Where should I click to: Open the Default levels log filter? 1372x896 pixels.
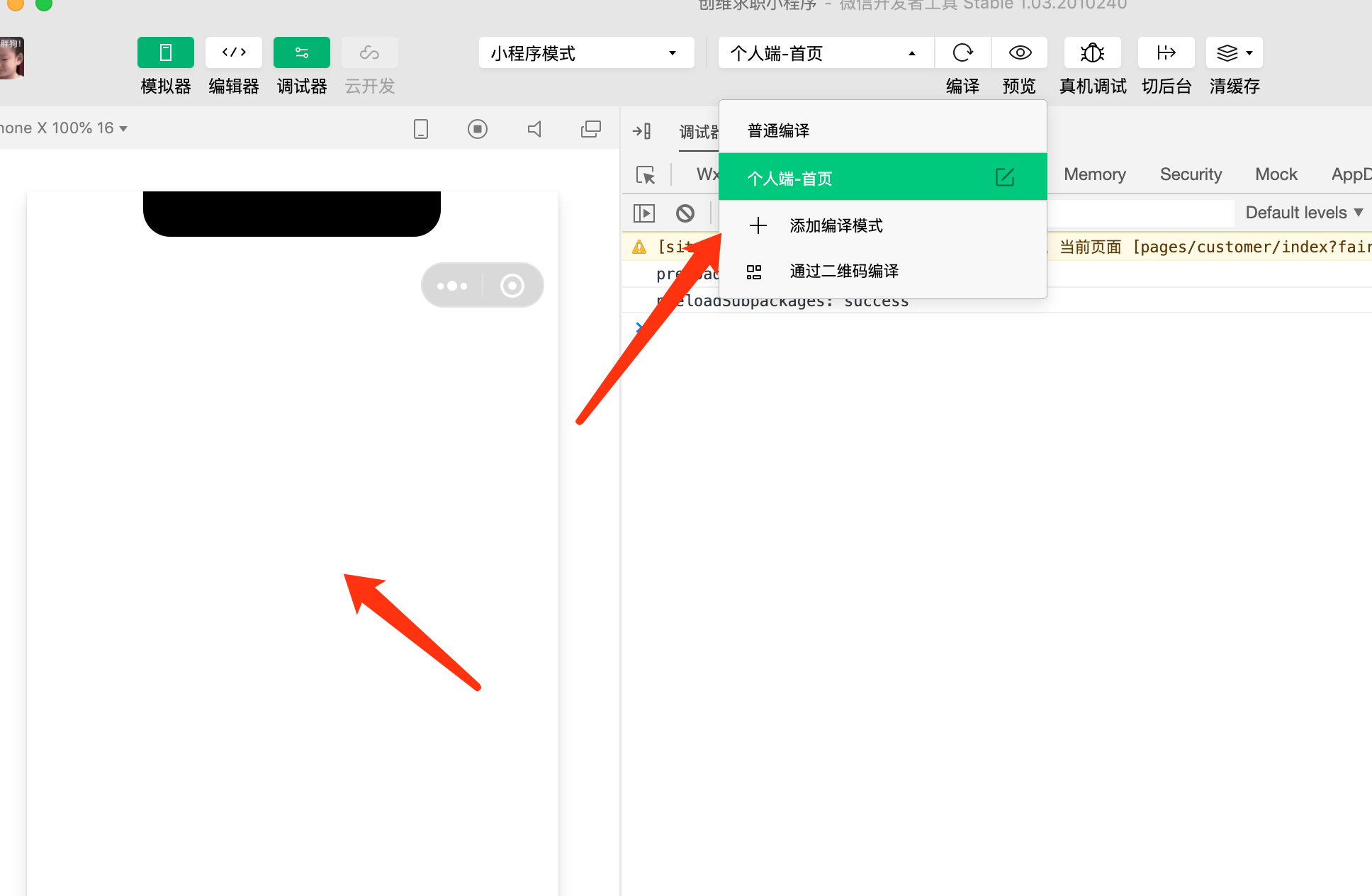[x=1303, y=213]
